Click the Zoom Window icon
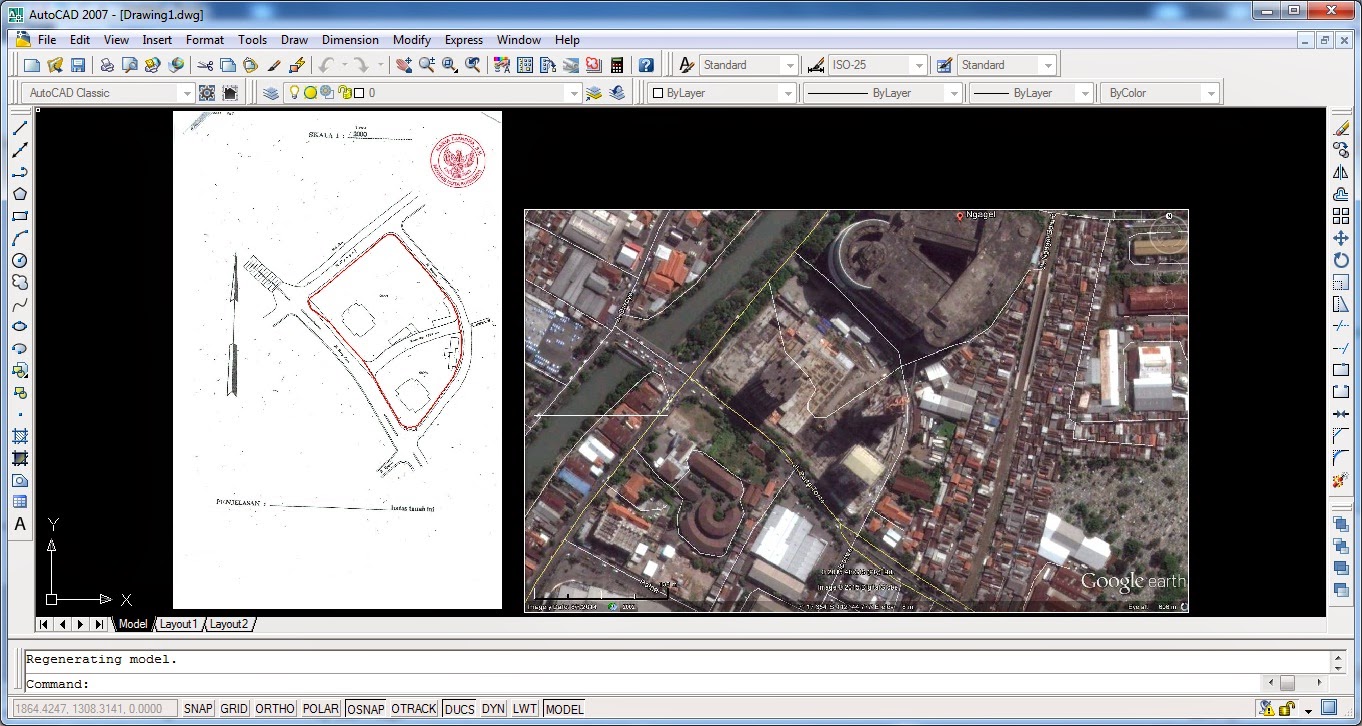This screenshot has width=1362, height=726. point(450,65)
